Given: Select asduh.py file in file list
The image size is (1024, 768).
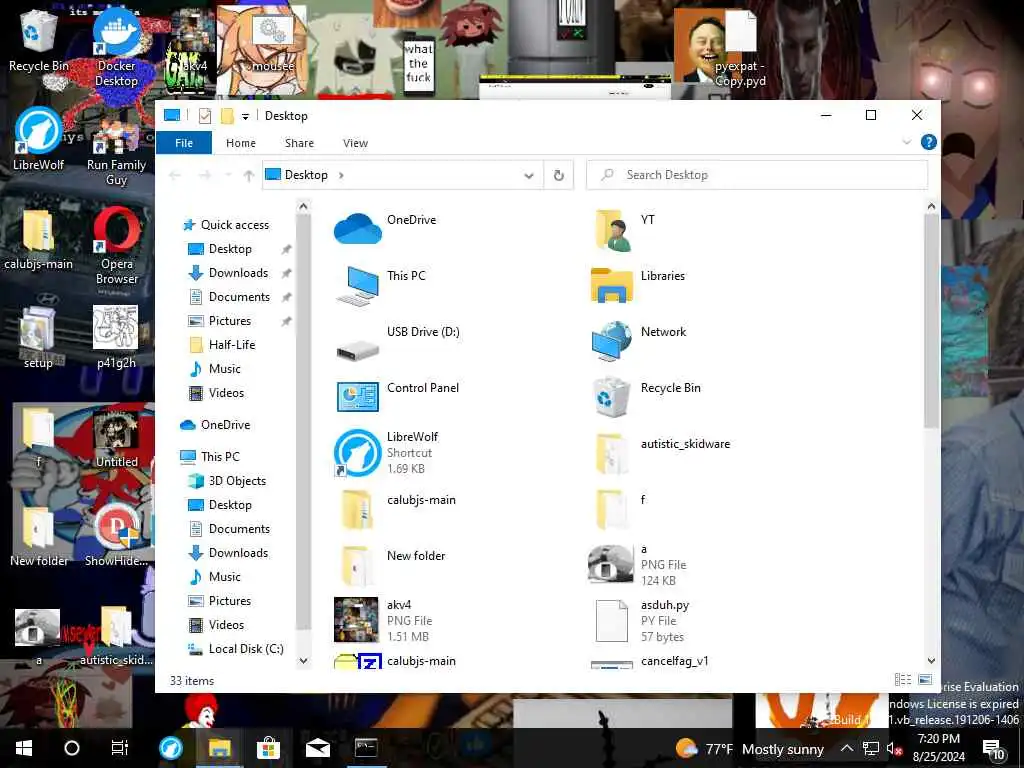Looking at the screenshot, I should 641,620.
